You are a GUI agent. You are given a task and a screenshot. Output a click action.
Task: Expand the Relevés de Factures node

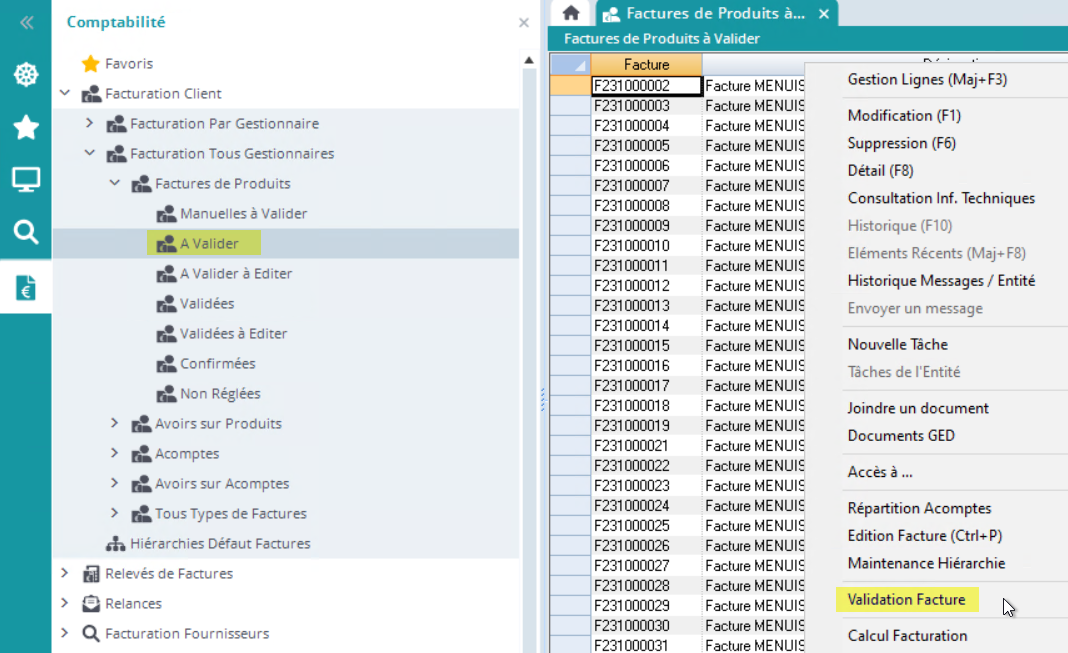pyautogui.click(x=65, y=574)
